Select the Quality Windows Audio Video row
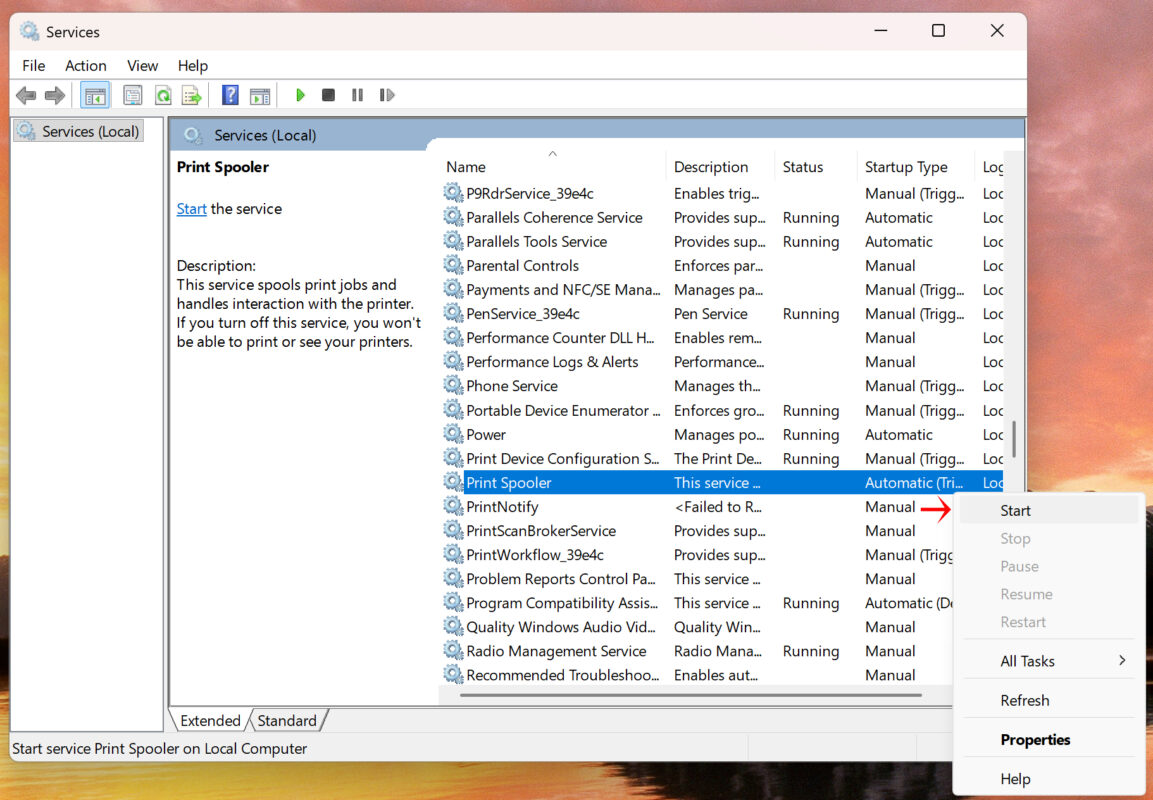Image resolution: width=1153 pixels, height=800 pixels. coord(697,626)
